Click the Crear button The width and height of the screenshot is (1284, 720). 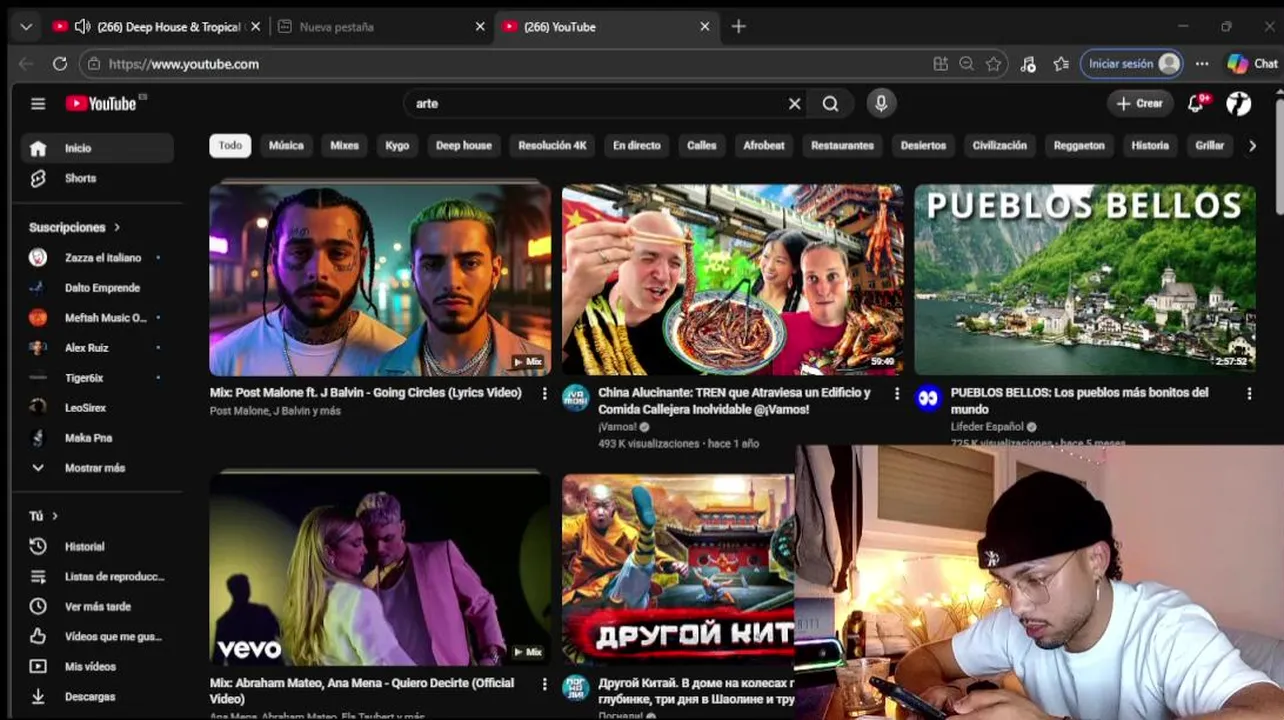pyautogui.click(x=1140, y=103)
